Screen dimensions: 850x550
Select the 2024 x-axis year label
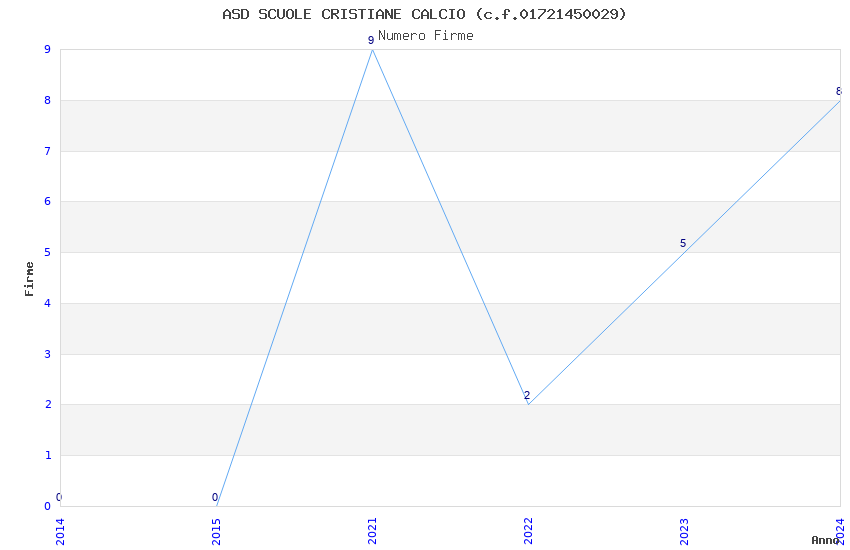pos(841,532)
